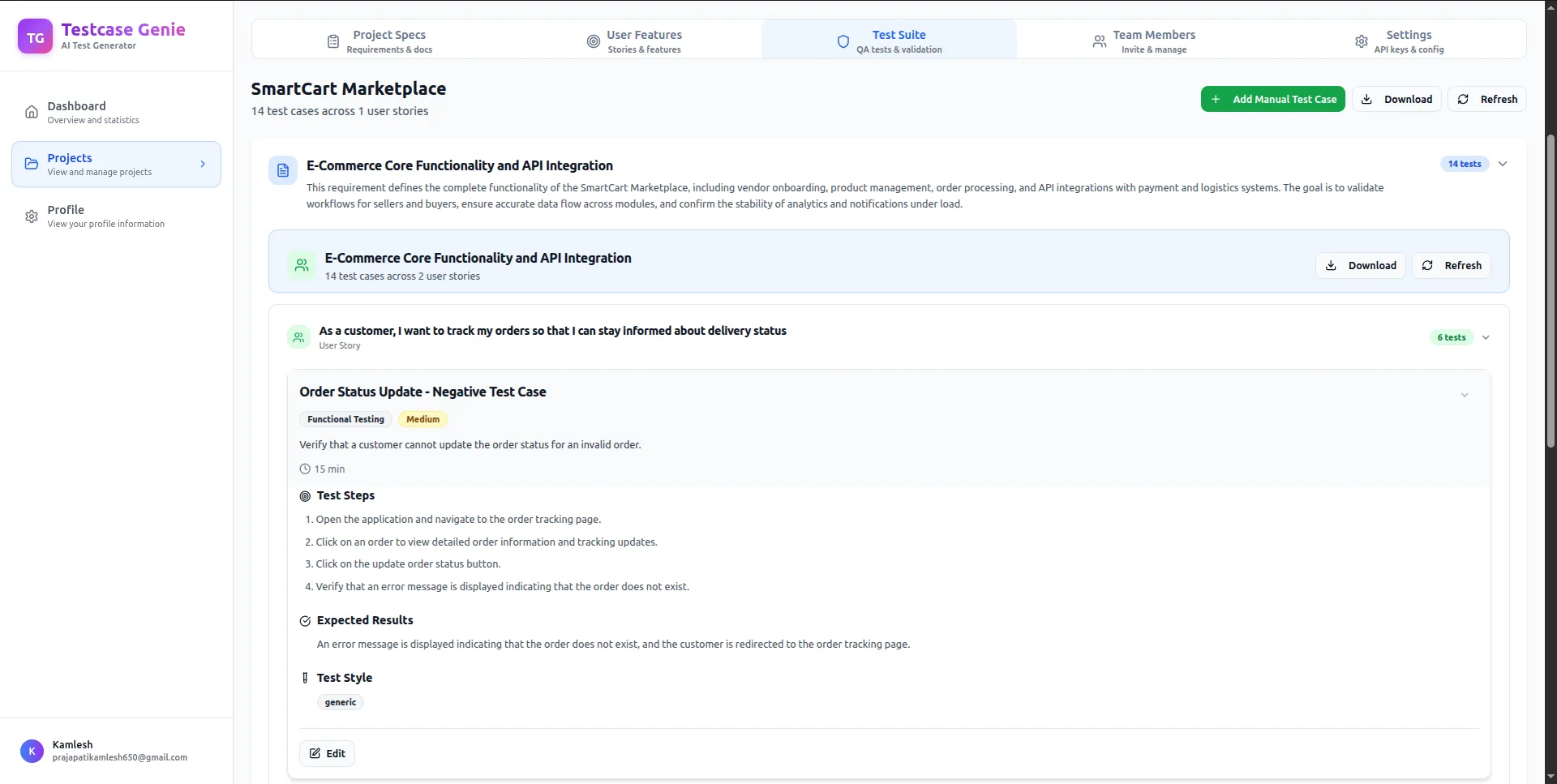Click the Kamlesh user avatar

click(32, 751)
